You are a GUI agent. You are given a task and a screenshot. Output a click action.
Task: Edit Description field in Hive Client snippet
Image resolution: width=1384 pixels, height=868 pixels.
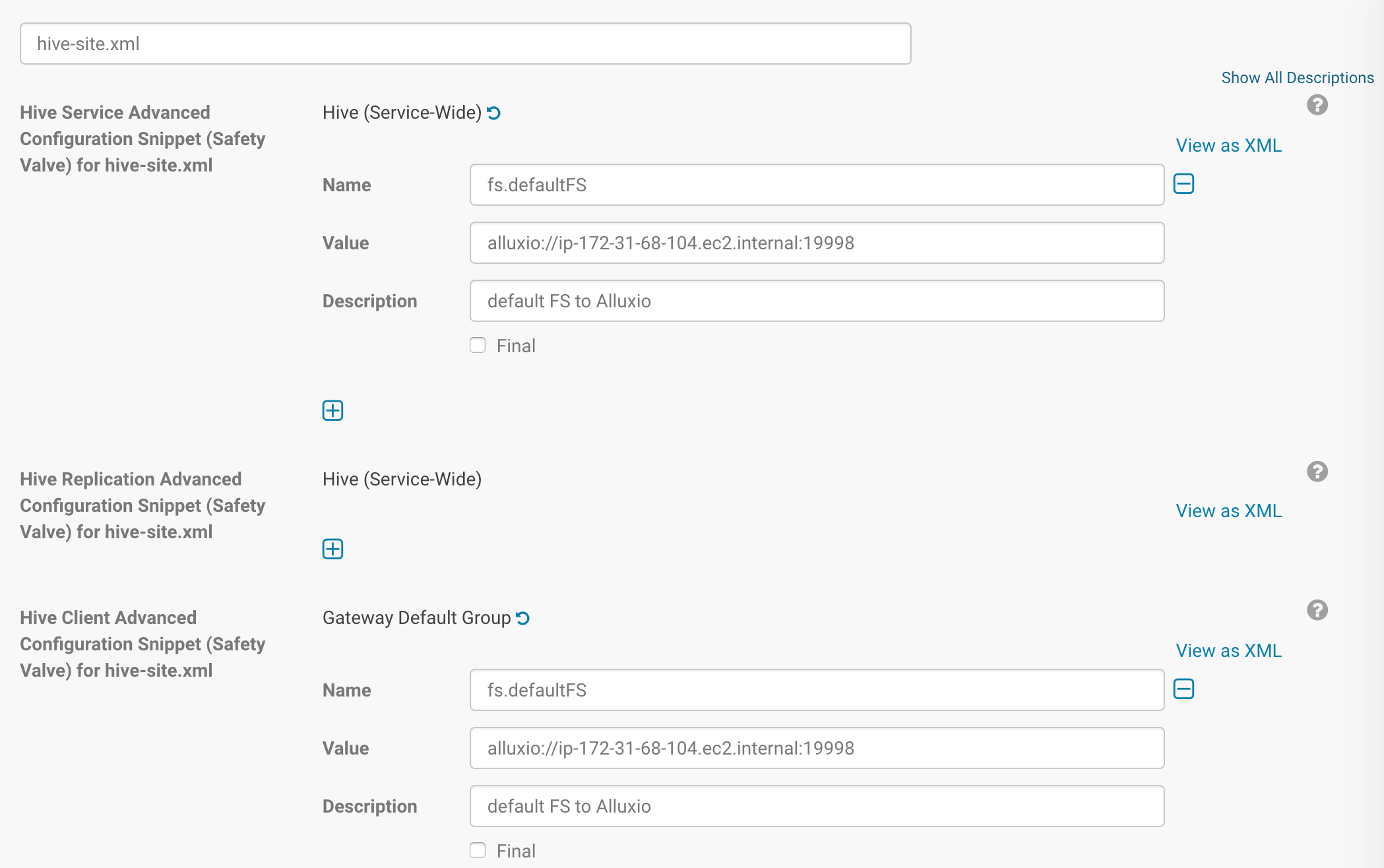[x=817, y=806]
